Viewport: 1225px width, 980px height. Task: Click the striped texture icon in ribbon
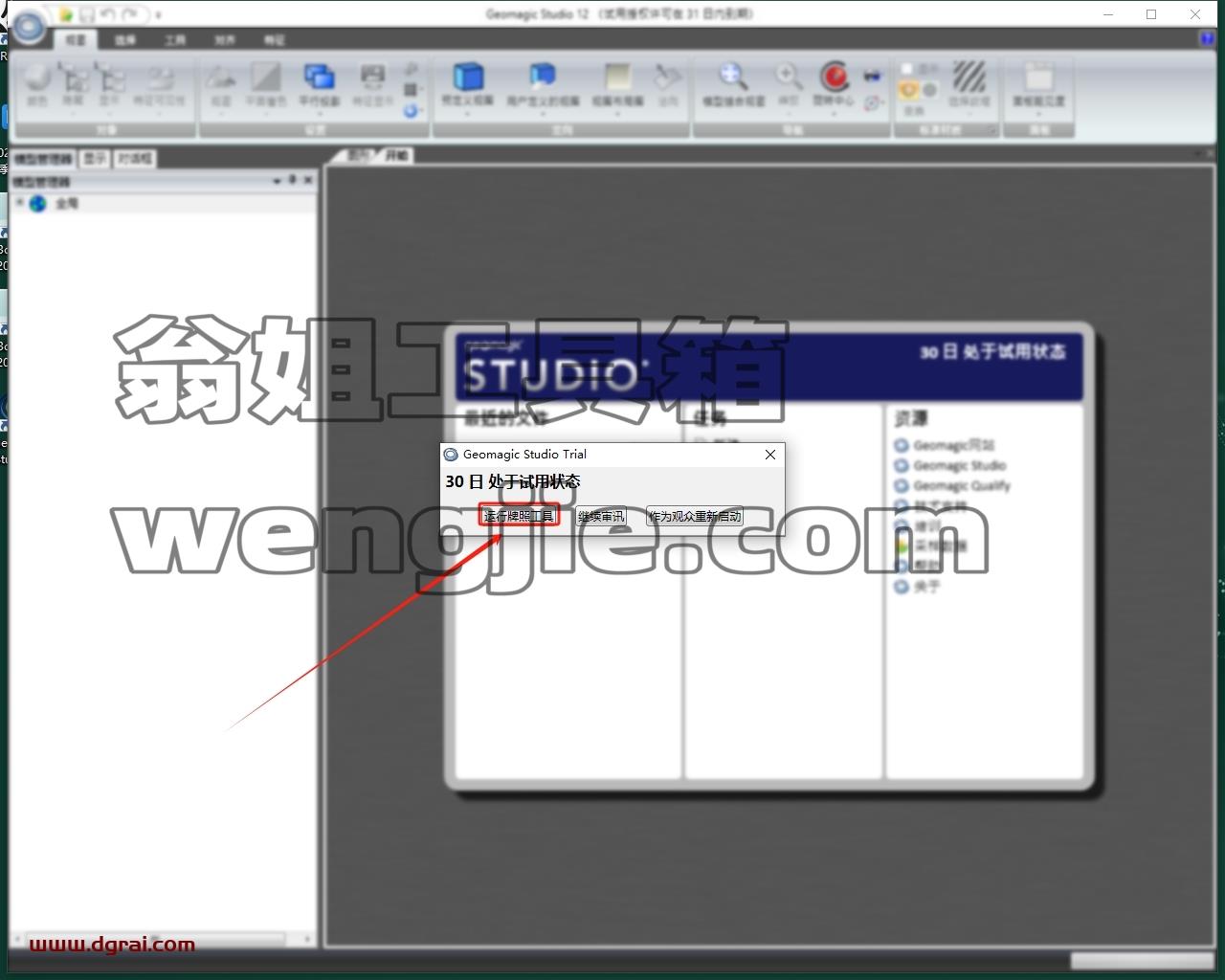[x=969, y=76]
